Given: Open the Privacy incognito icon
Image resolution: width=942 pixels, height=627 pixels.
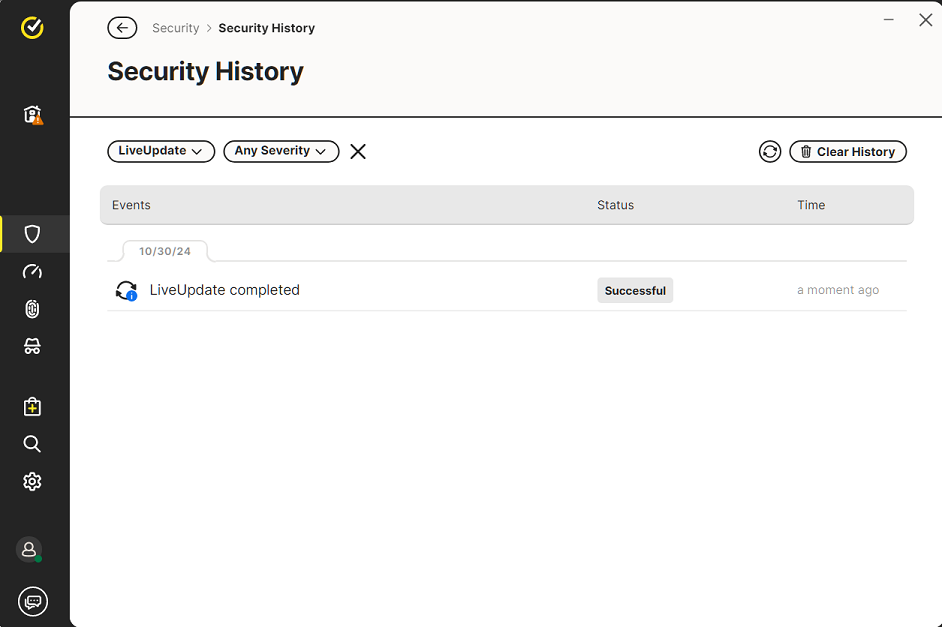Looking at the screenshot, I should click(32, 346).
